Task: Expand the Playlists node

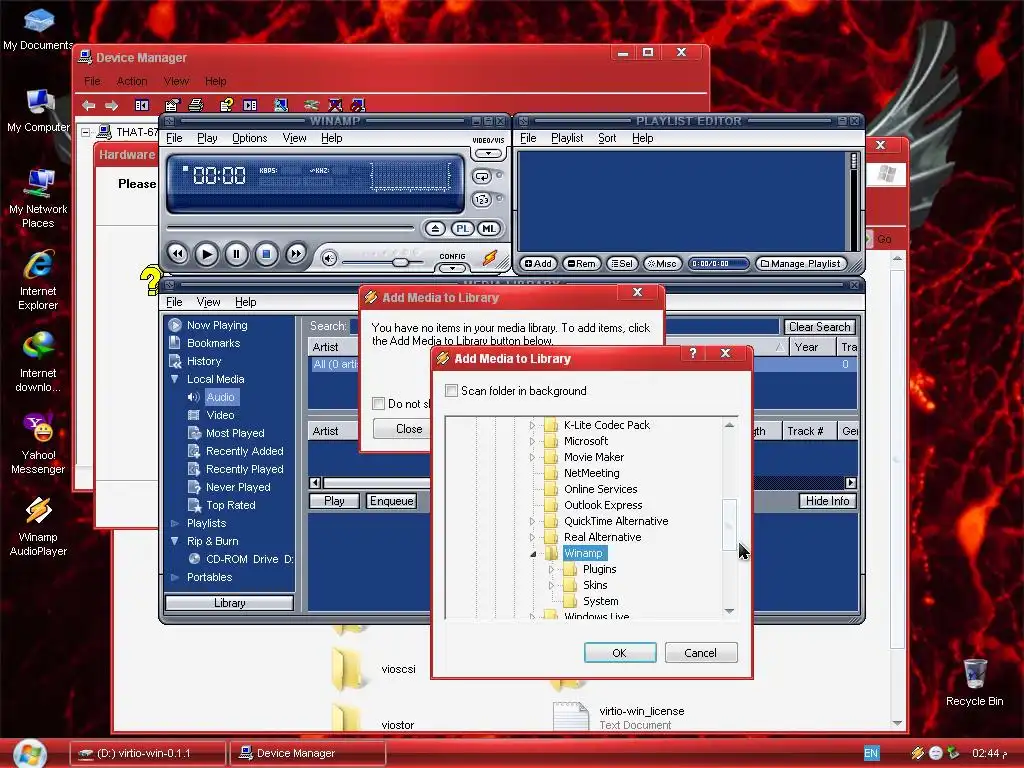Action: 174,523
